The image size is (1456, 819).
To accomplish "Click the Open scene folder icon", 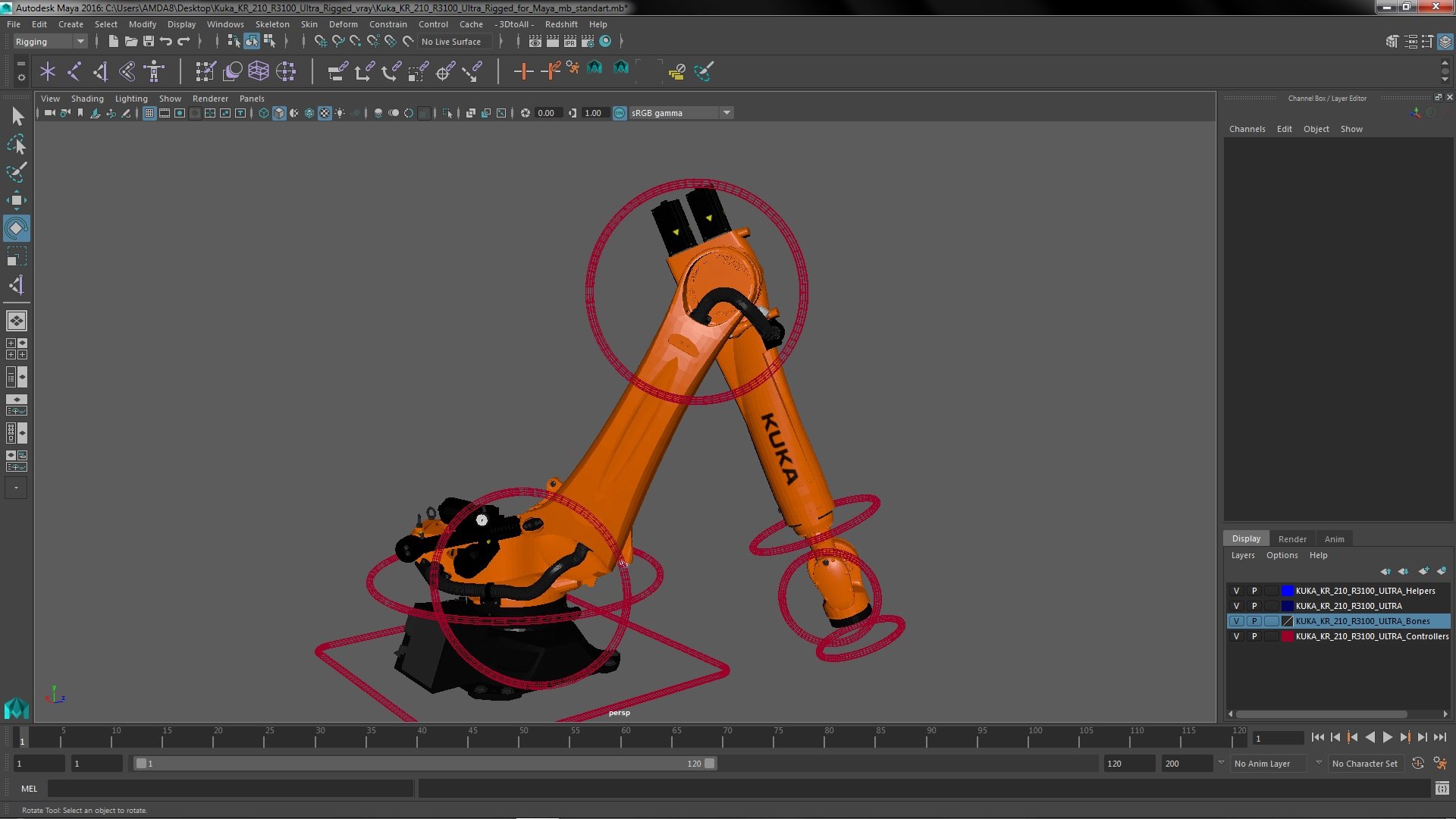I will tap(131, 41).
